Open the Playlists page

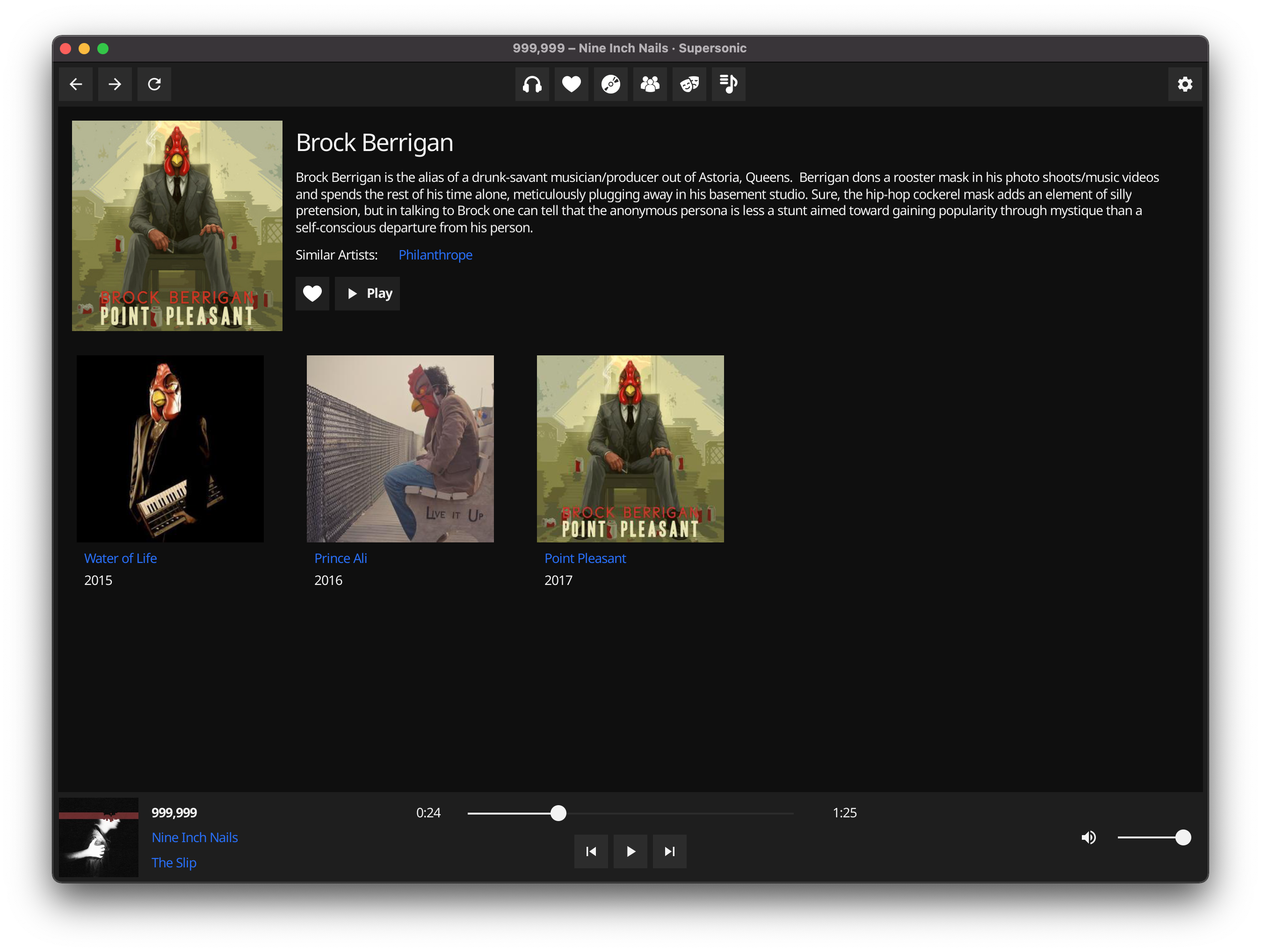[729, 84]
